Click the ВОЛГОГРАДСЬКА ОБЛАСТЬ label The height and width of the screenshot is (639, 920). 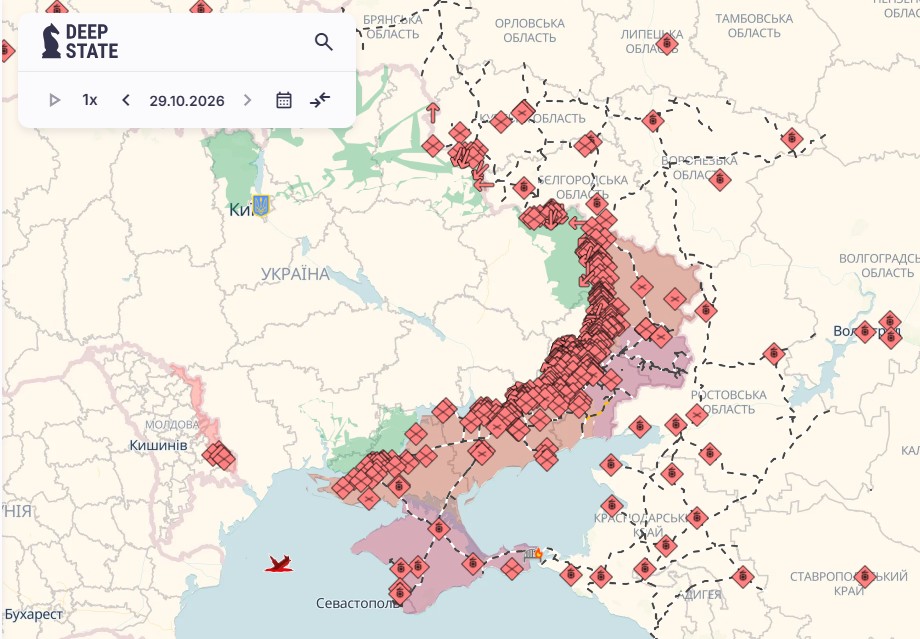(879, 265)
